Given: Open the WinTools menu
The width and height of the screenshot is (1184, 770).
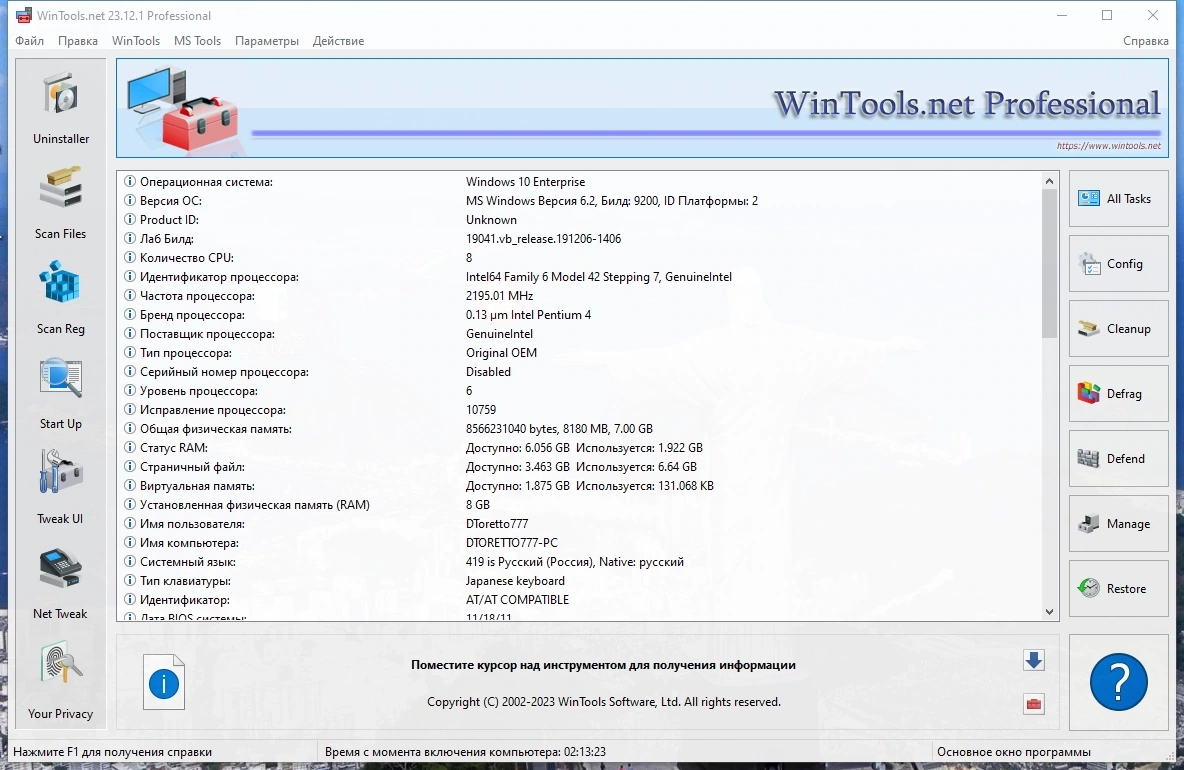Looking at the screenshot, I should point(136,41).
